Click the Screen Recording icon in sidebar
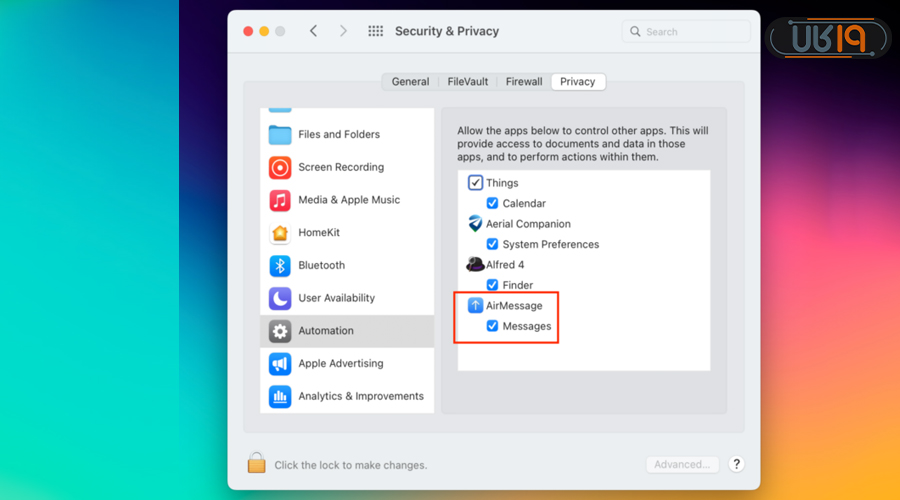900x500 pixels. click(x=280, y=167)
